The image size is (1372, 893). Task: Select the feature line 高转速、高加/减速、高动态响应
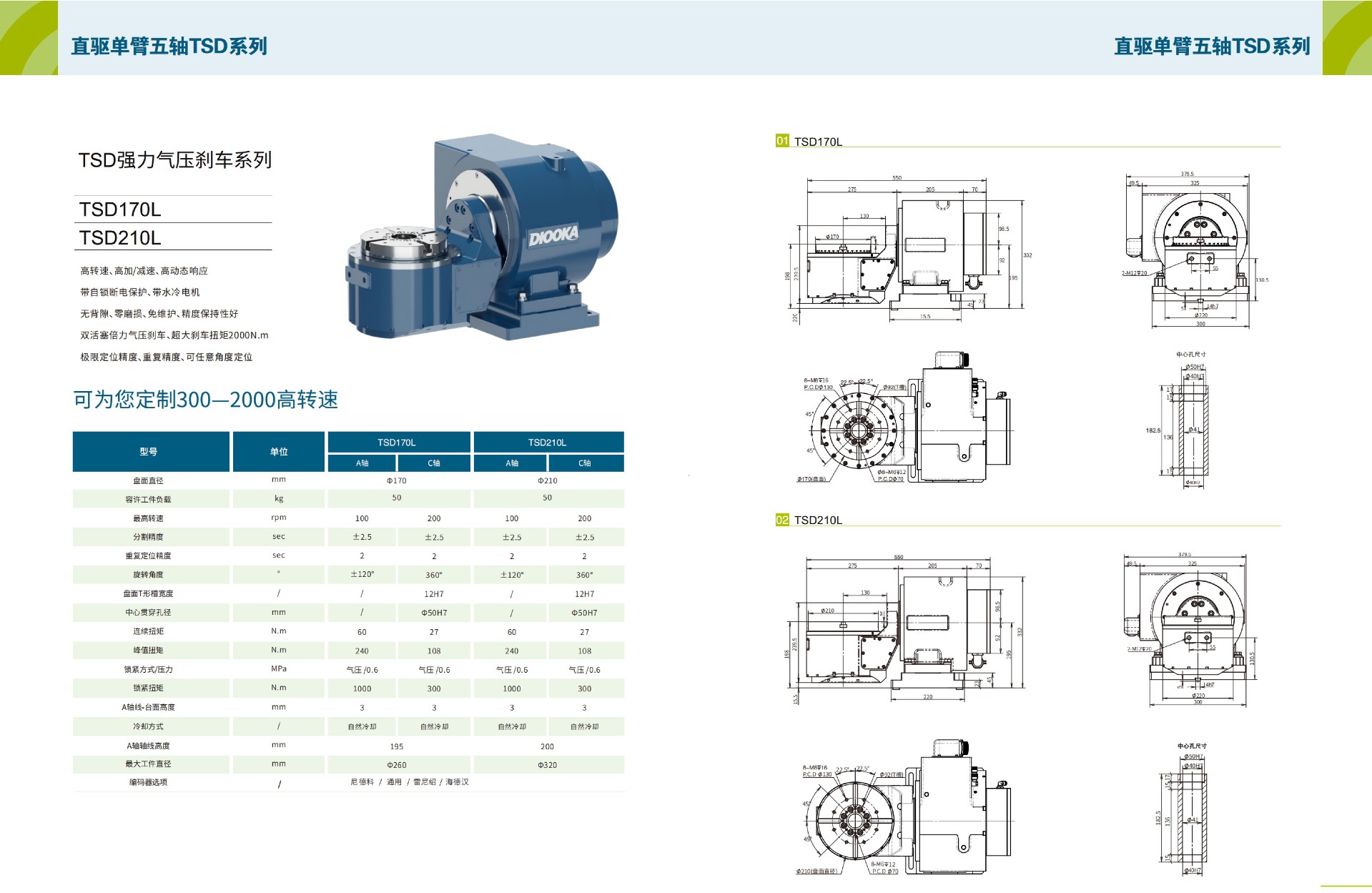[x=144, y=271]
